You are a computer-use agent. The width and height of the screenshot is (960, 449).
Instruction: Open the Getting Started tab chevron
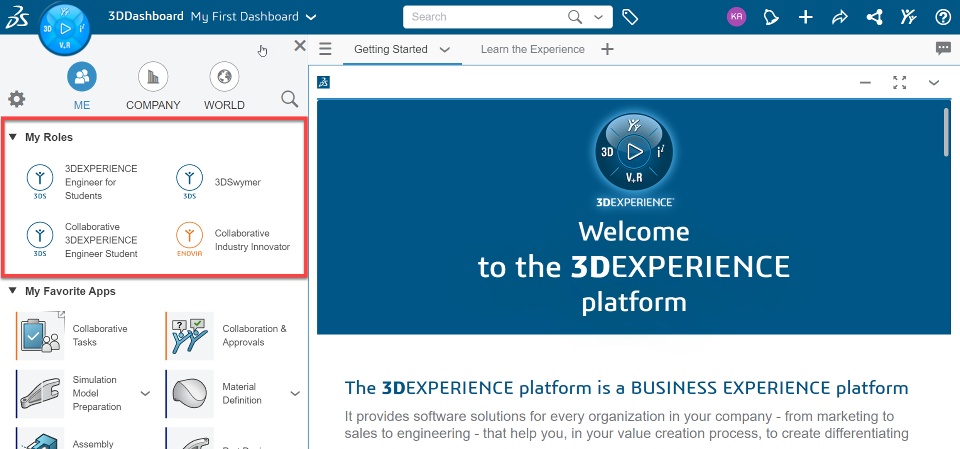(x=445, y=50)
